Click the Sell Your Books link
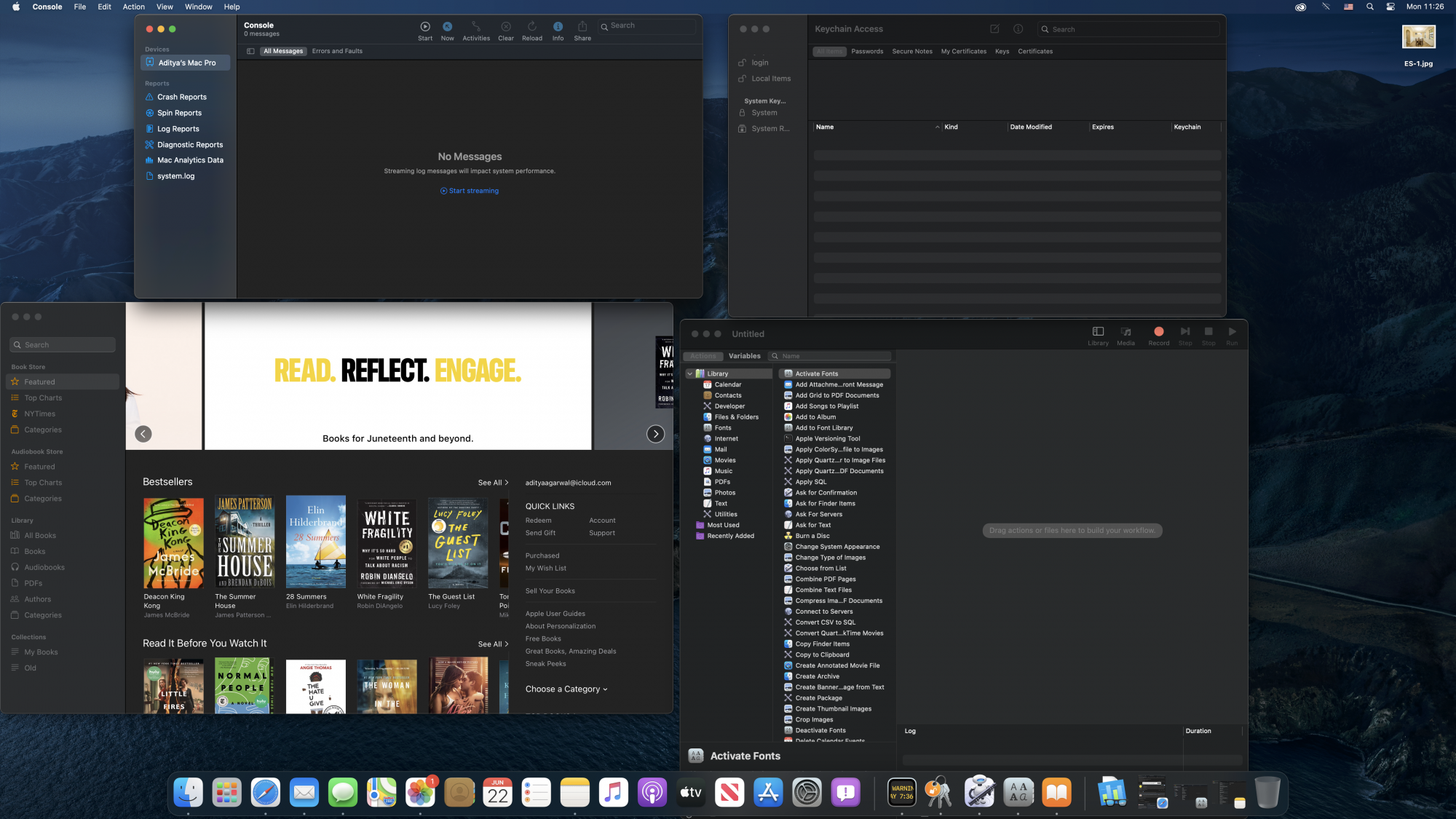Viewport: 1456px width, 819px height. point(550,591)
